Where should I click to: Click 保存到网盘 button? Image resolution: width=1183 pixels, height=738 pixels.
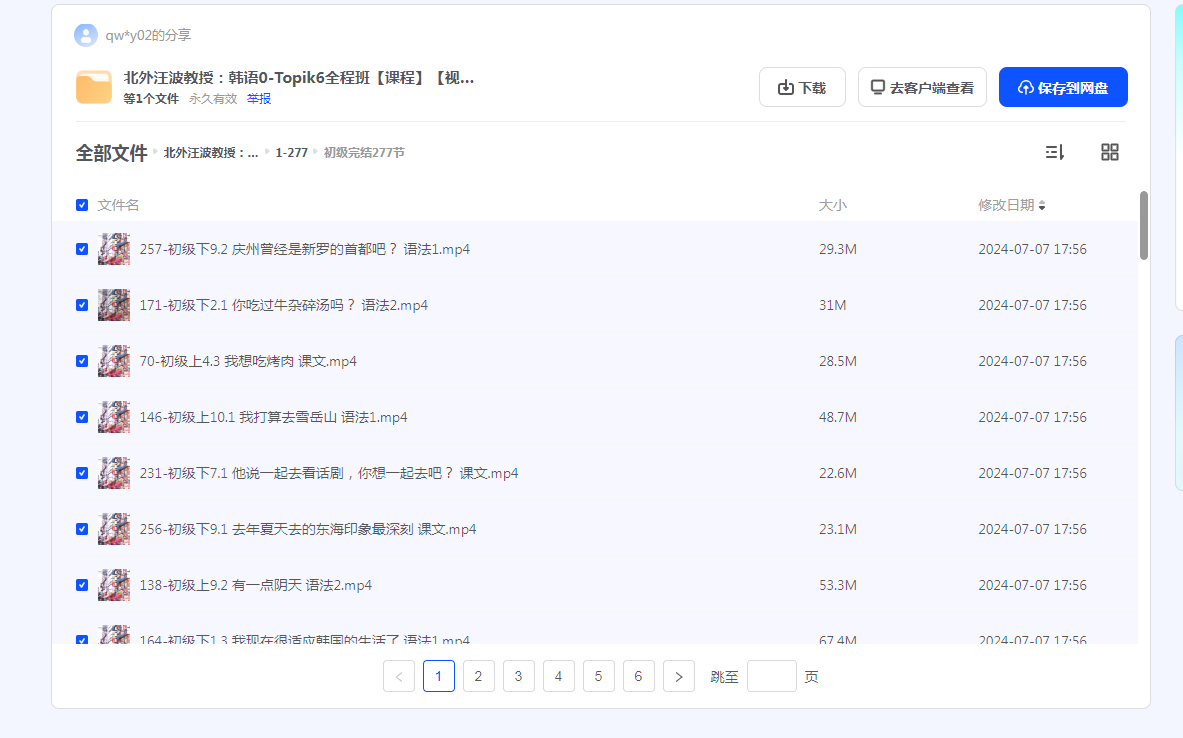pos(1062,87)
